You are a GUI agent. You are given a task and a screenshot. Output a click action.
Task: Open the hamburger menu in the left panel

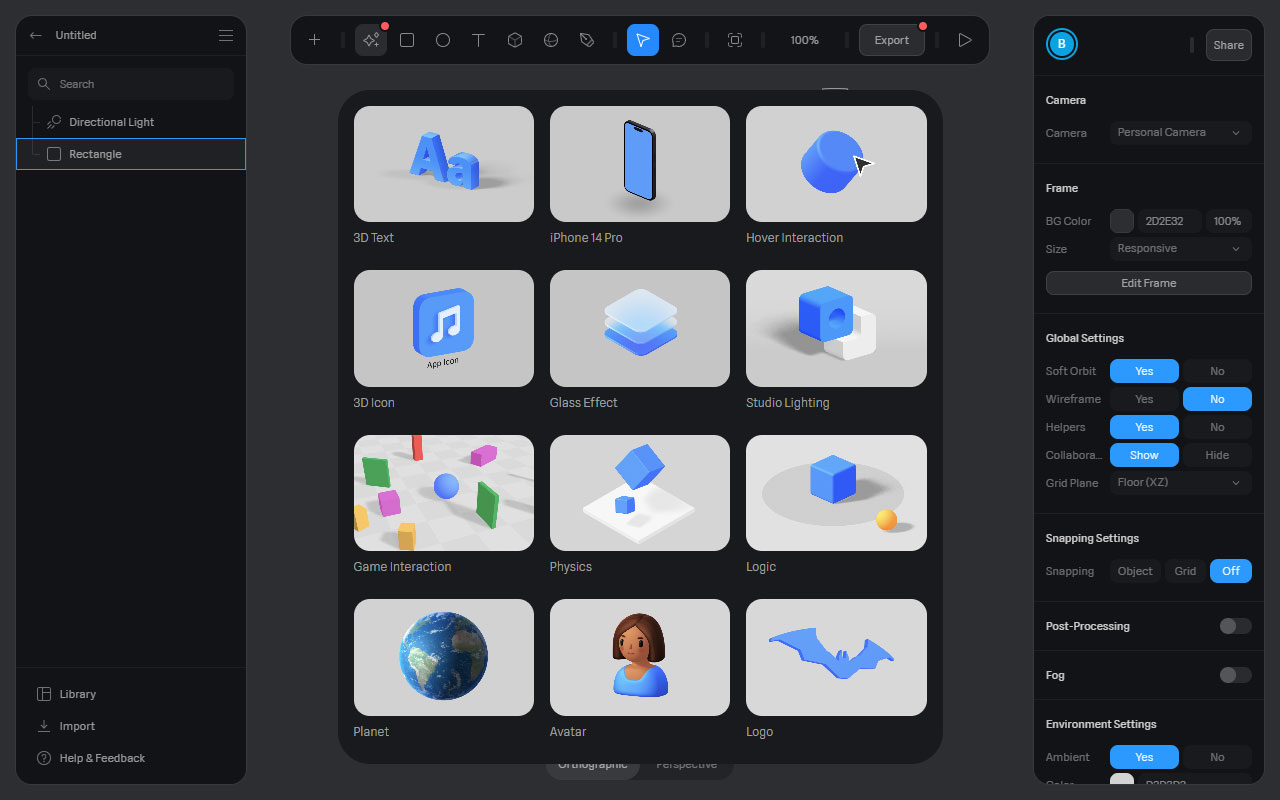coord(226,34)
